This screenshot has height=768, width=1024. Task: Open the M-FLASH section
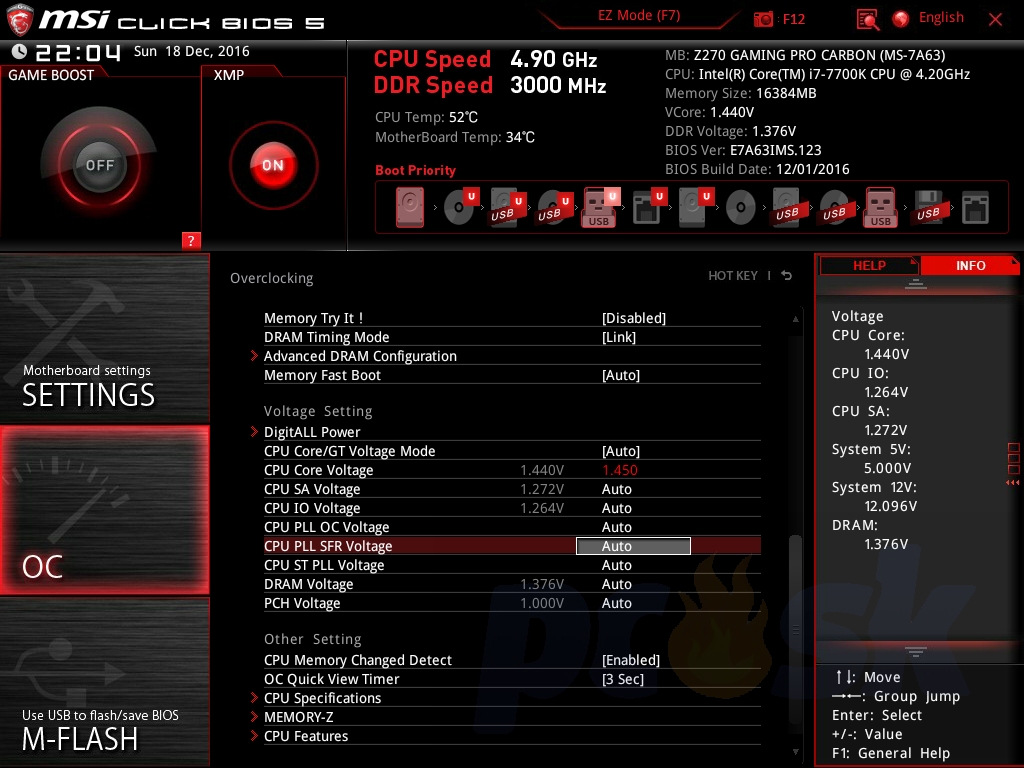pos(104,682)
